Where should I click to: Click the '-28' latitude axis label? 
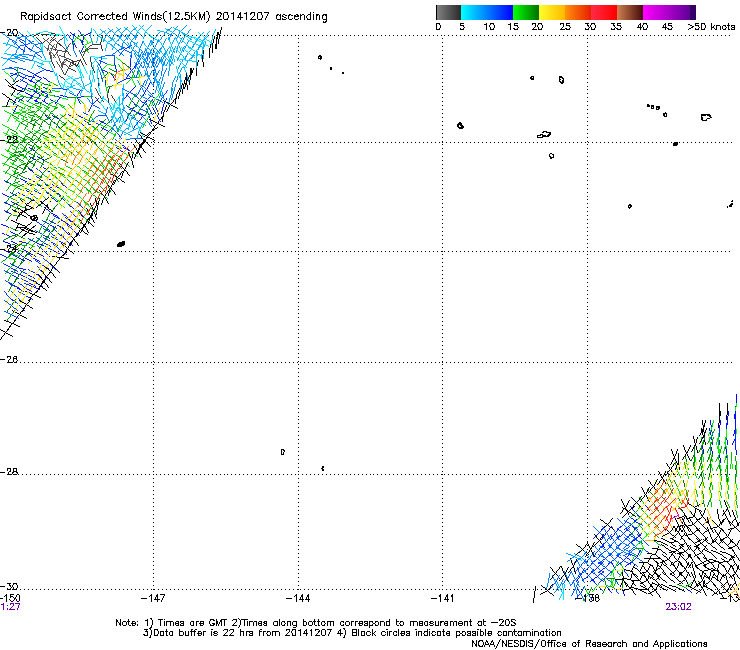[9, 472]
